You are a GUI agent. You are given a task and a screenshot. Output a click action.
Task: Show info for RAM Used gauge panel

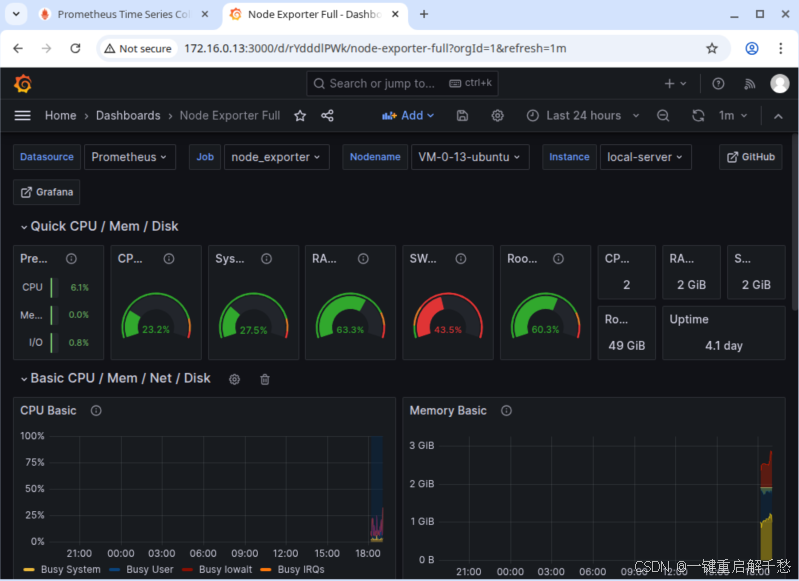[x=363, y=259]
